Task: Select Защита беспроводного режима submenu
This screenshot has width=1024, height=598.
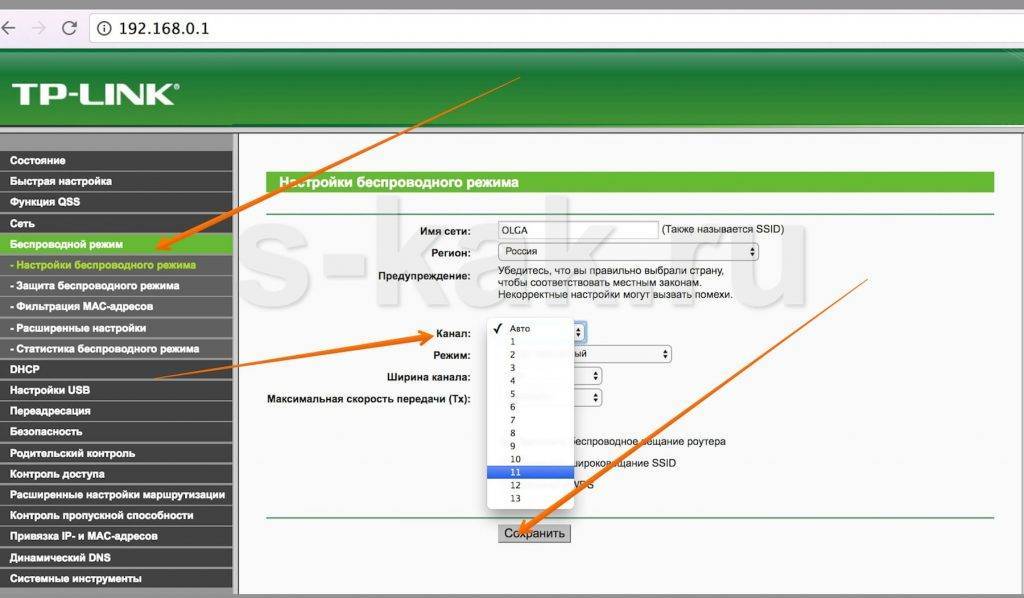Action: pos(116,286)
